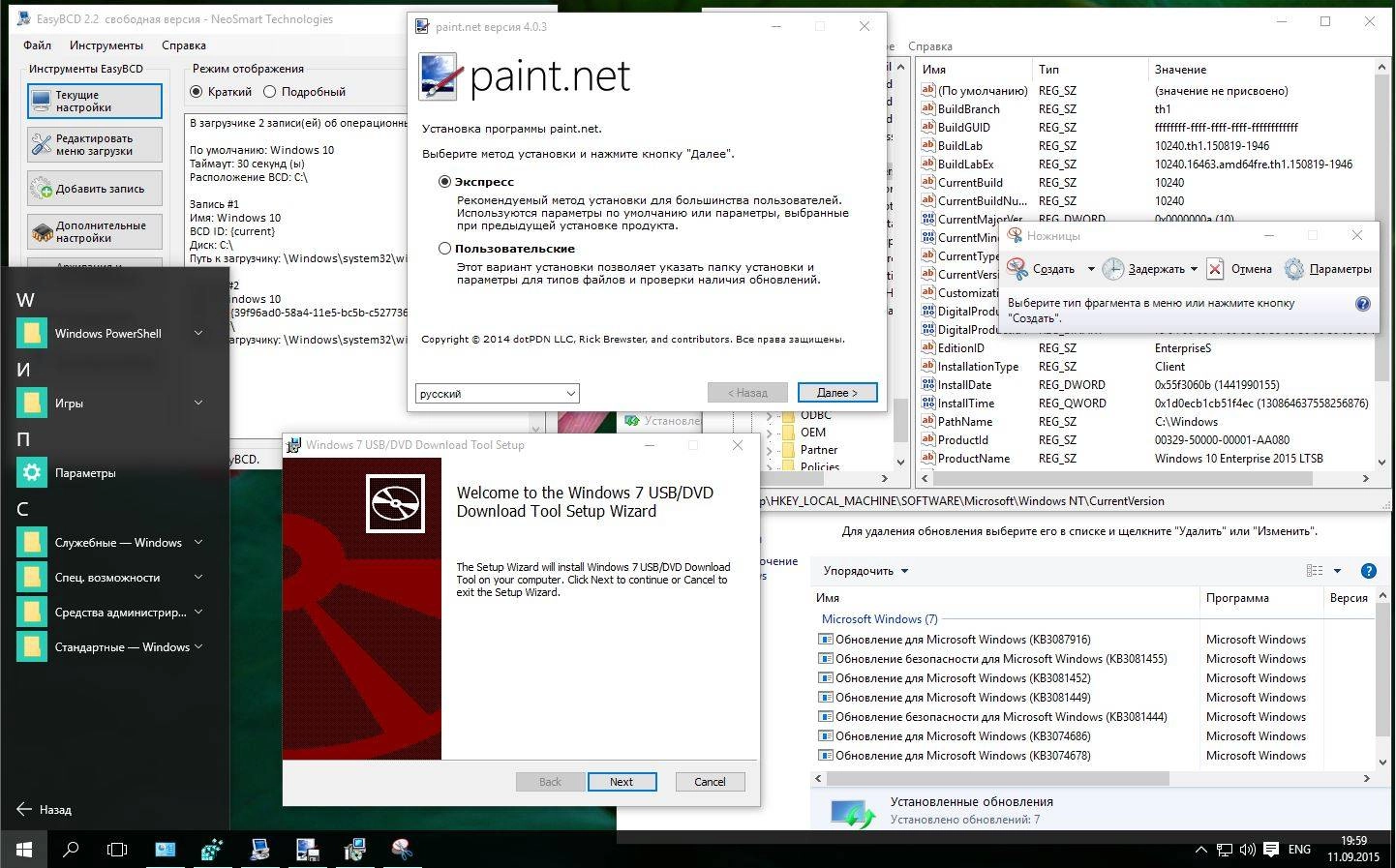The image size is (1396, 868).
Task: Open Дополнительные настройки in EasyBCD
Action: click(x=95, y=231)
